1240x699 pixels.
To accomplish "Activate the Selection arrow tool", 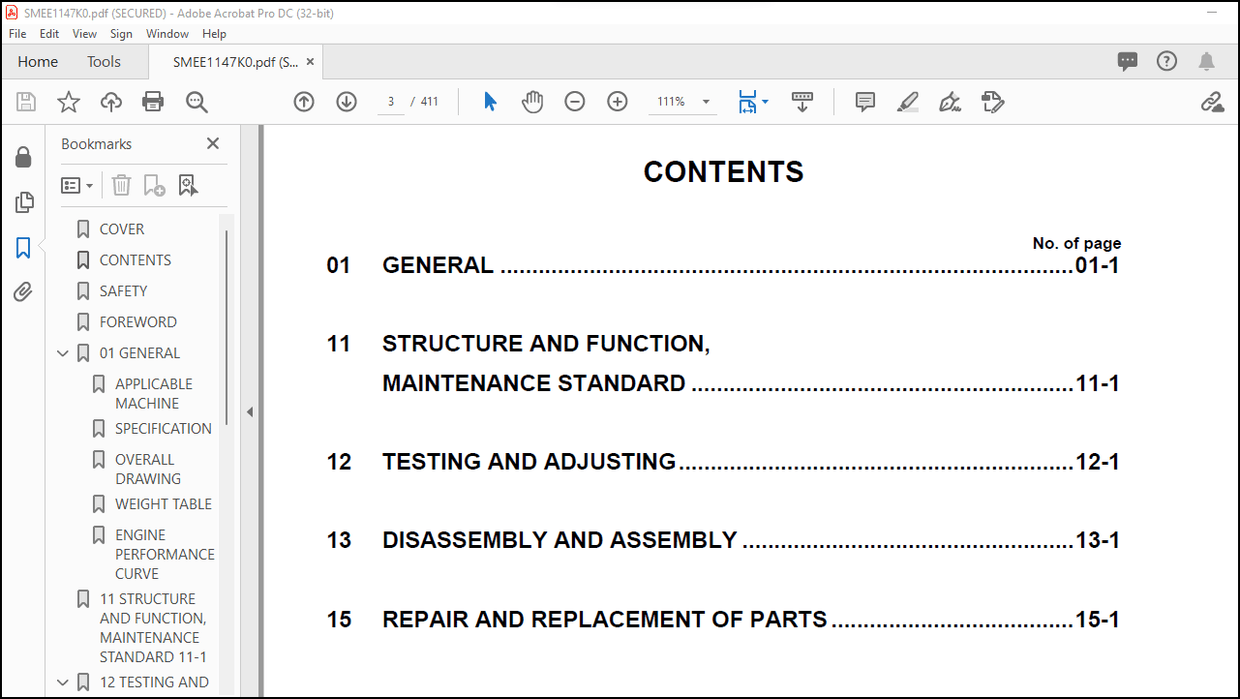I will 489,101.
